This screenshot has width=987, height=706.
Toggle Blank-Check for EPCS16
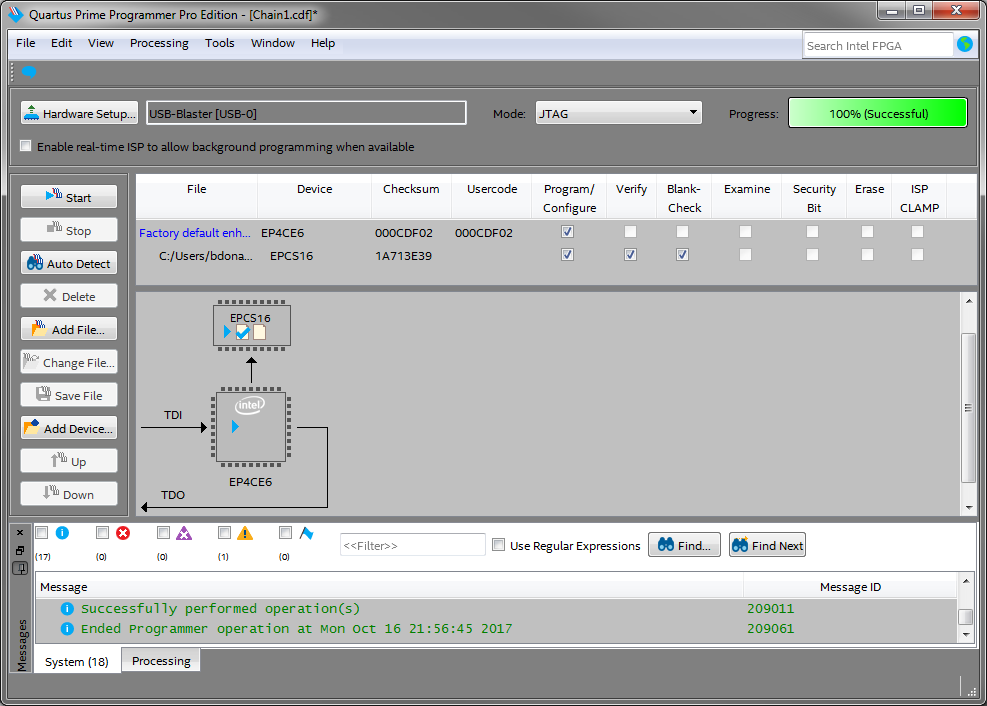[682, 254]
